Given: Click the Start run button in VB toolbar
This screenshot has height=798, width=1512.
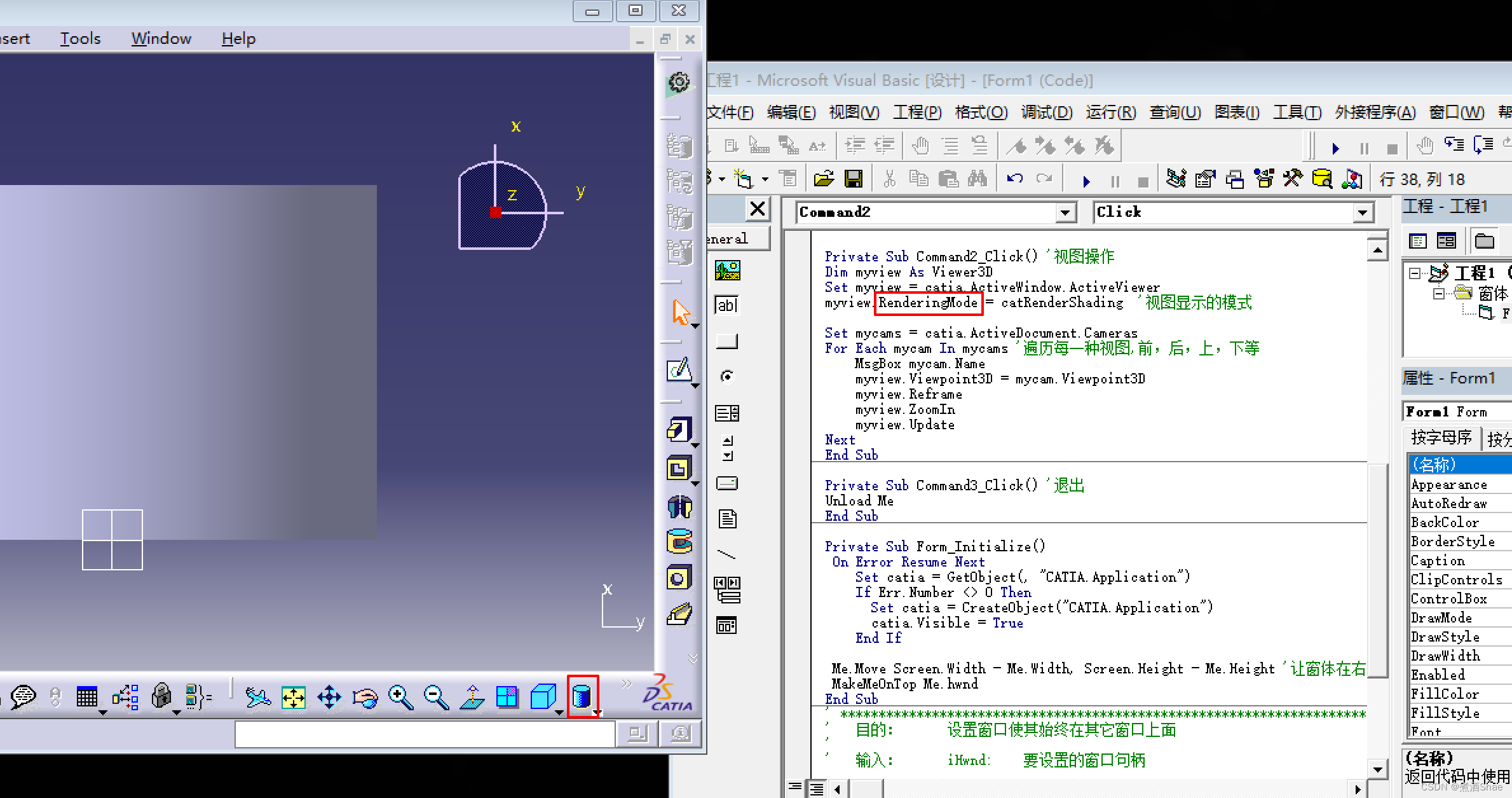Looking at the screenshot, I should tap(1086, 181).
